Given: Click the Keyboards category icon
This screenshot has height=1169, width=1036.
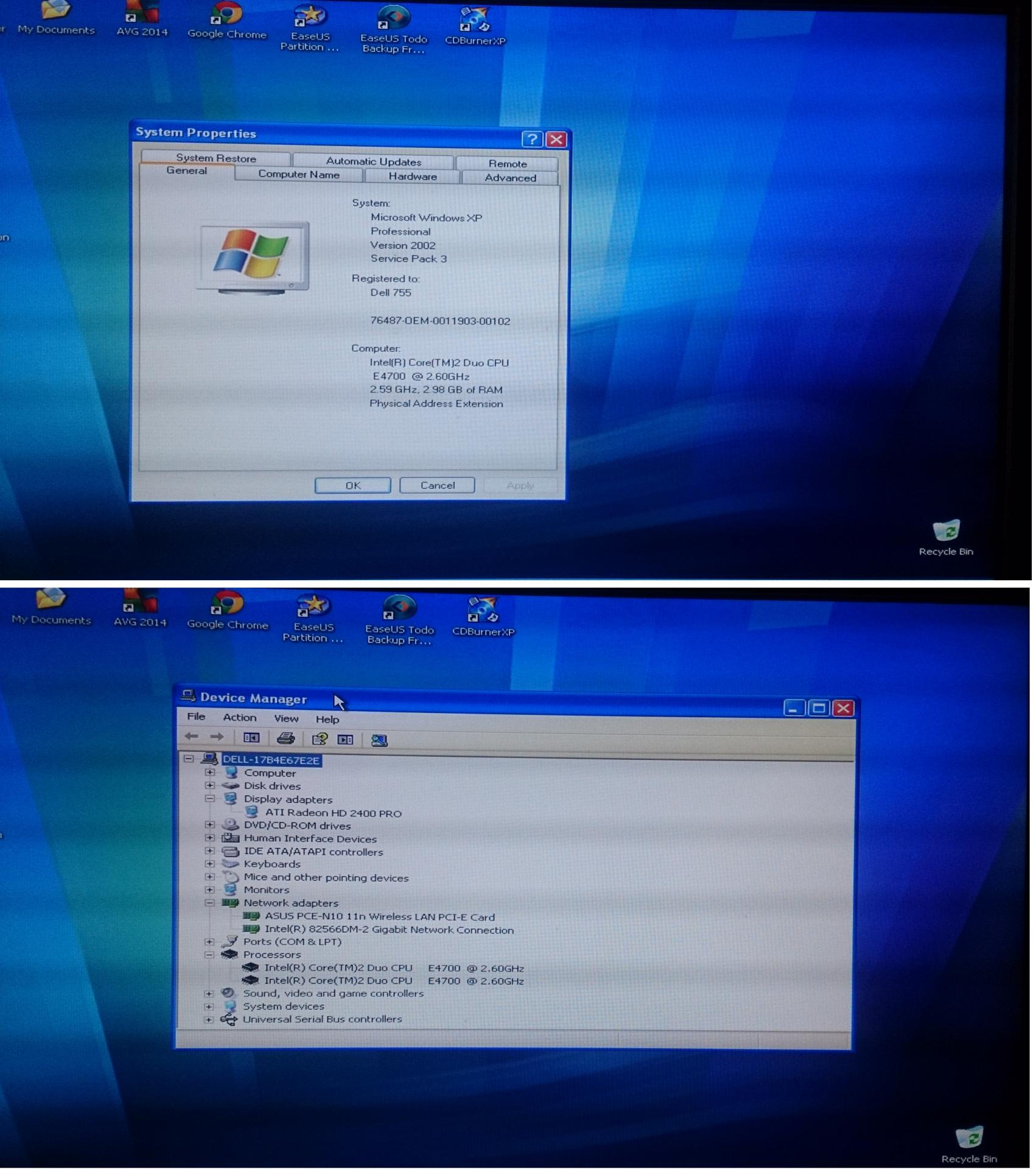Looking at the screenshot, I should 230,863.
